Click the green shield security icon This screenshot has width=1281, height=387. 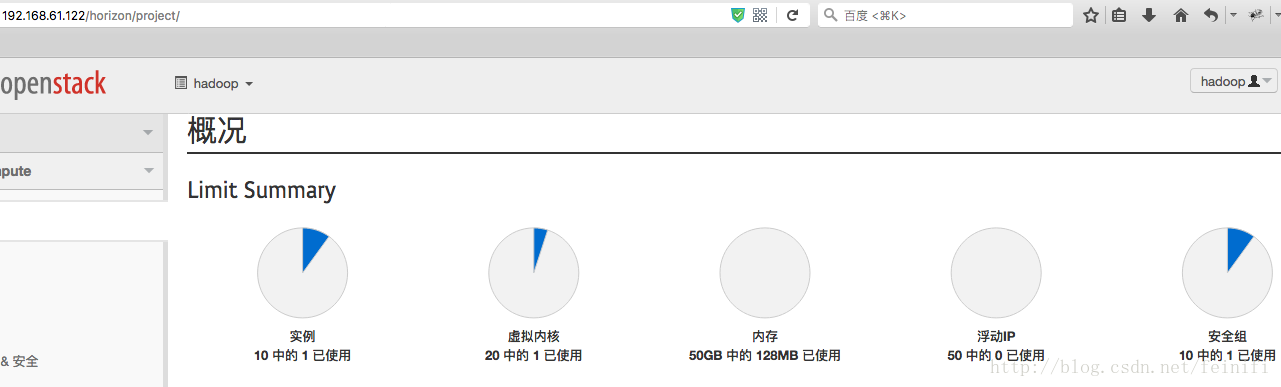coord(738,15)
